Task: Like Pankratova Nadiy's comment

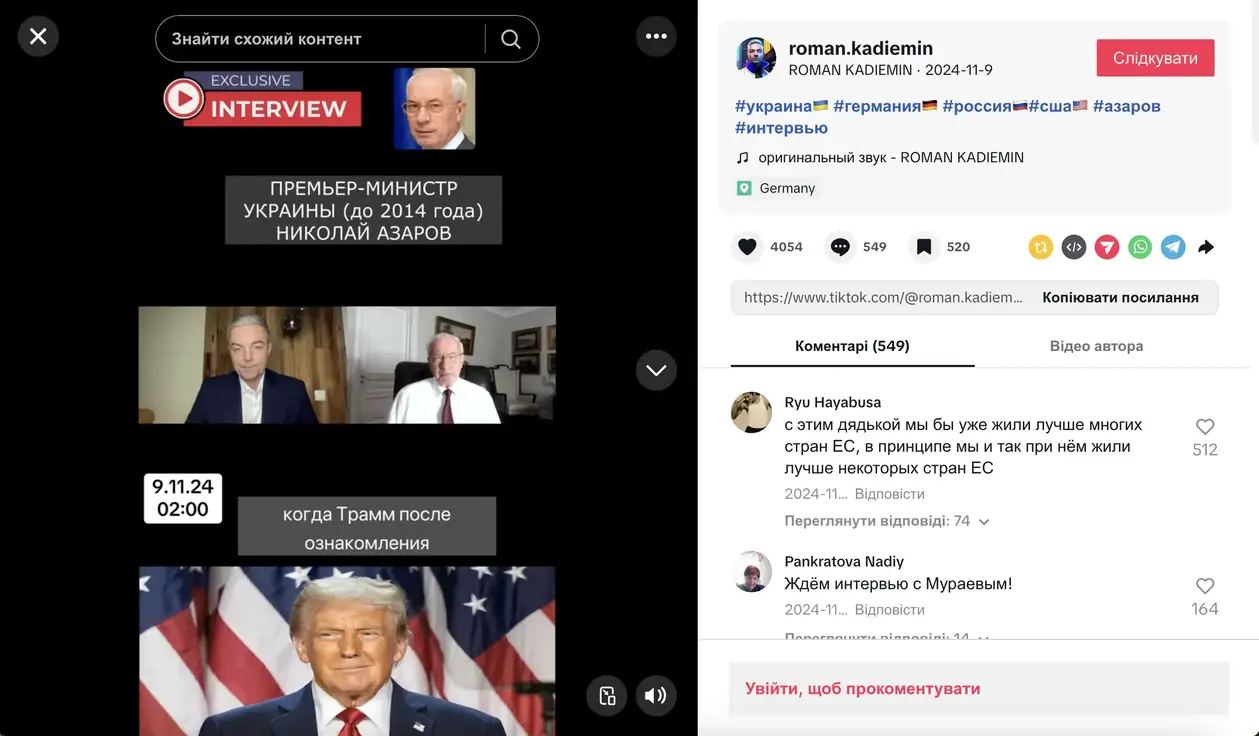Action: [1205, 586]
